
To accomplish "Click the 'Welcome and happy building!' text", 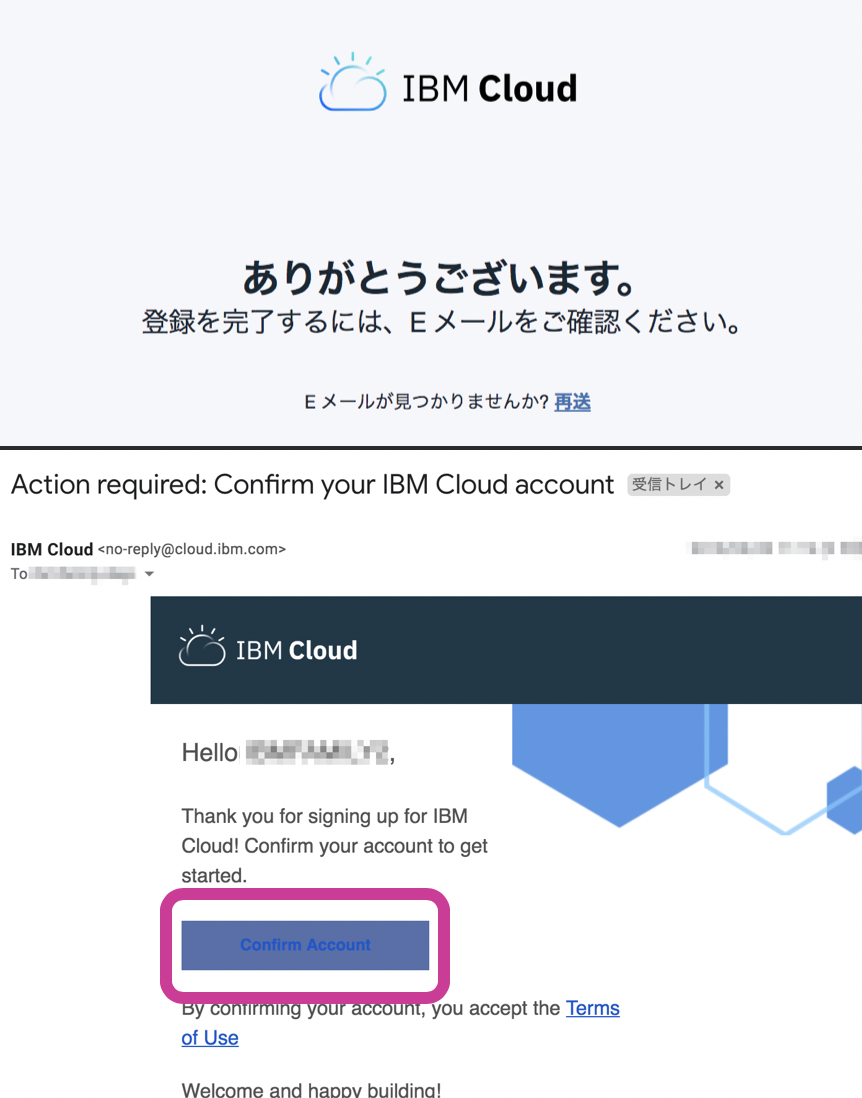I will (x=312, y=1090).
